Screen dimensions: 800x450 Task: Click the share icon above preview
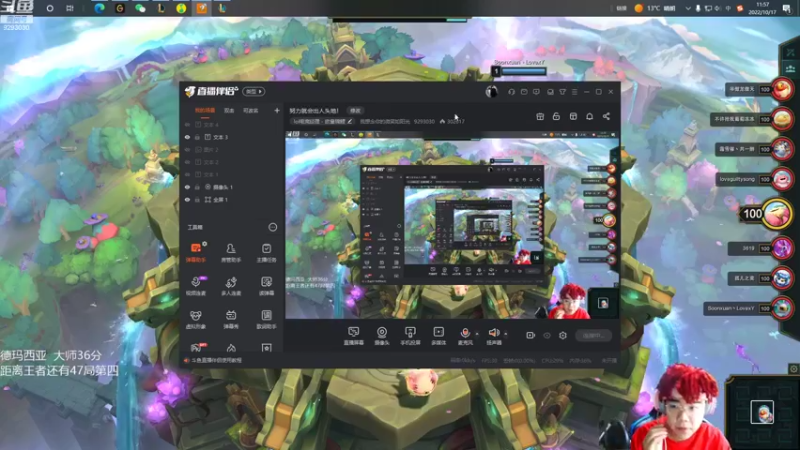pyautogui.click(x=606, y=116)
